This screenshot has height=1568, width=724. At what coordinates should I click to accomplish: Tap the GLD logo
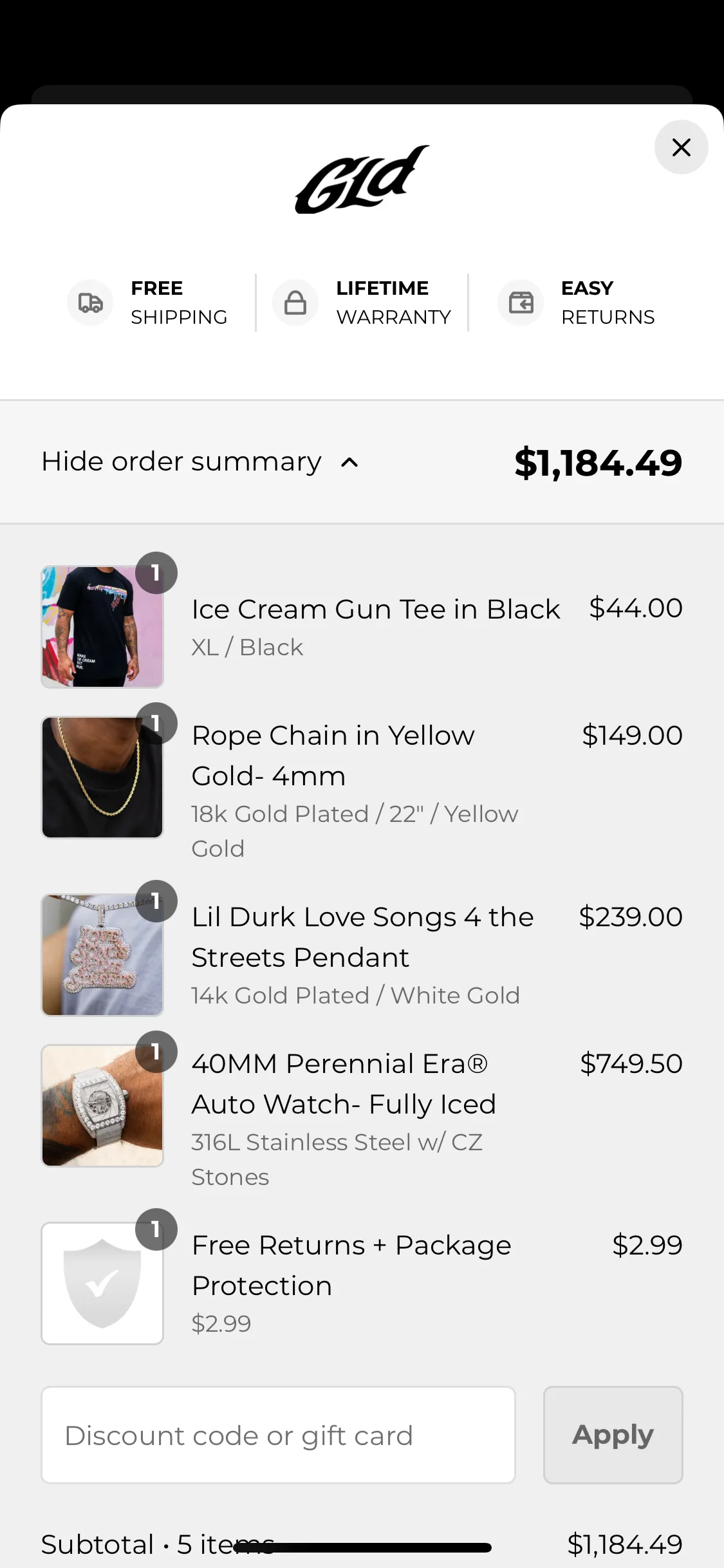tap(362, 180)
